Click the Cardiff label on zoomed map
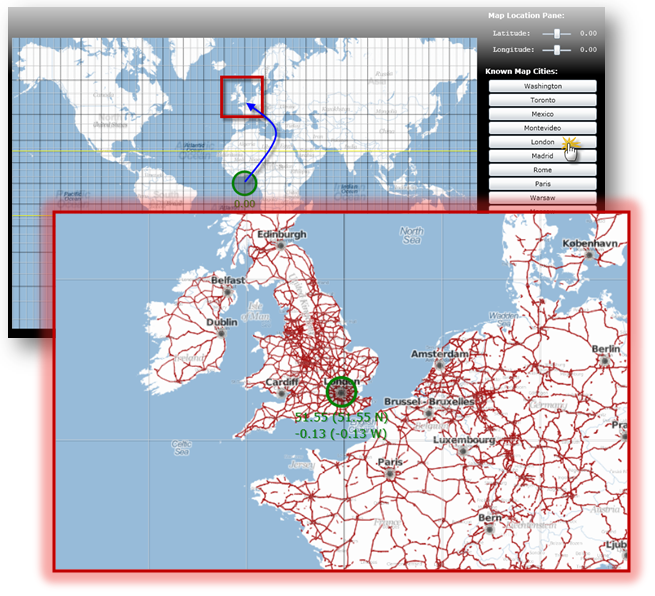Screen dimensions: 655x596 282,382
